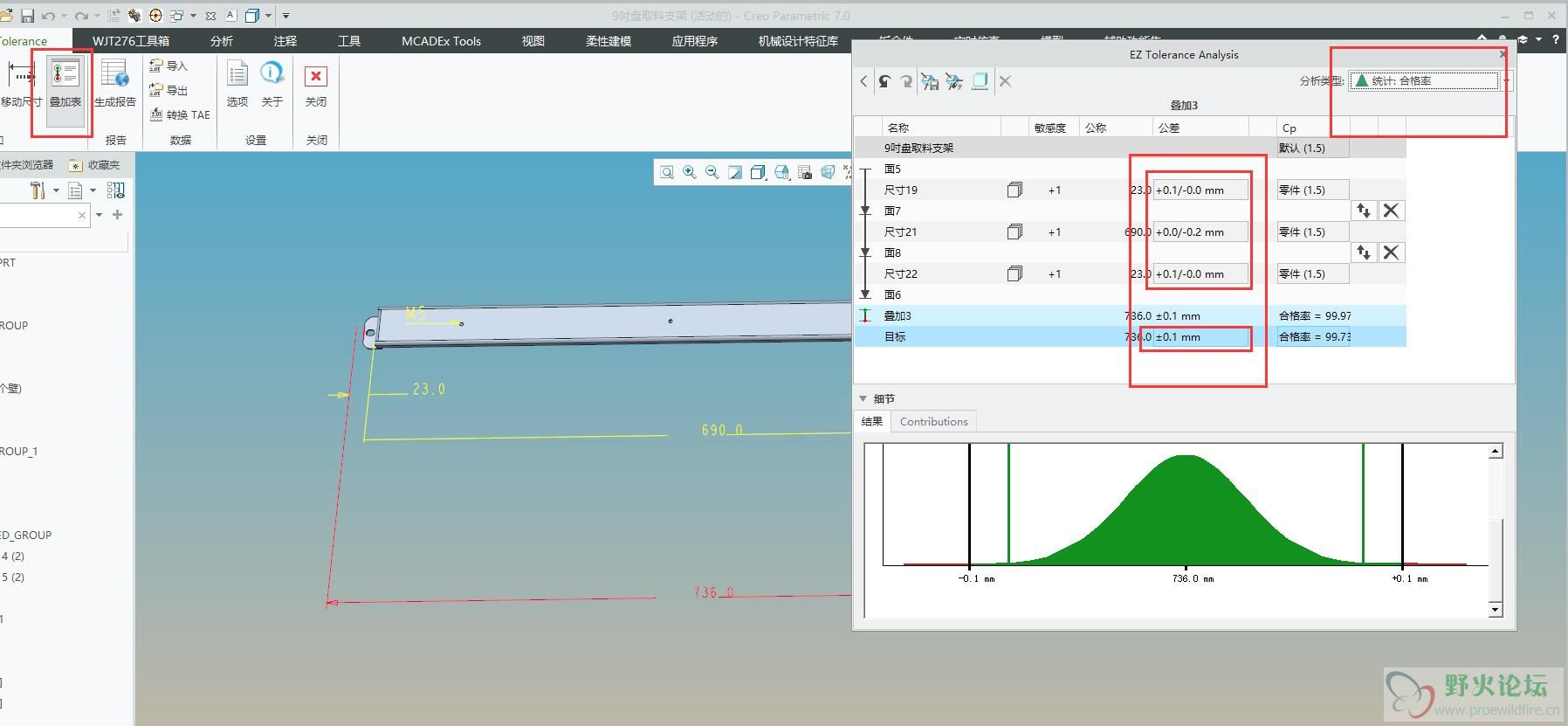Open the 视图 ribbon tab
The image size is (1568, 726).
pyautogui.click(x=533, y=41)
